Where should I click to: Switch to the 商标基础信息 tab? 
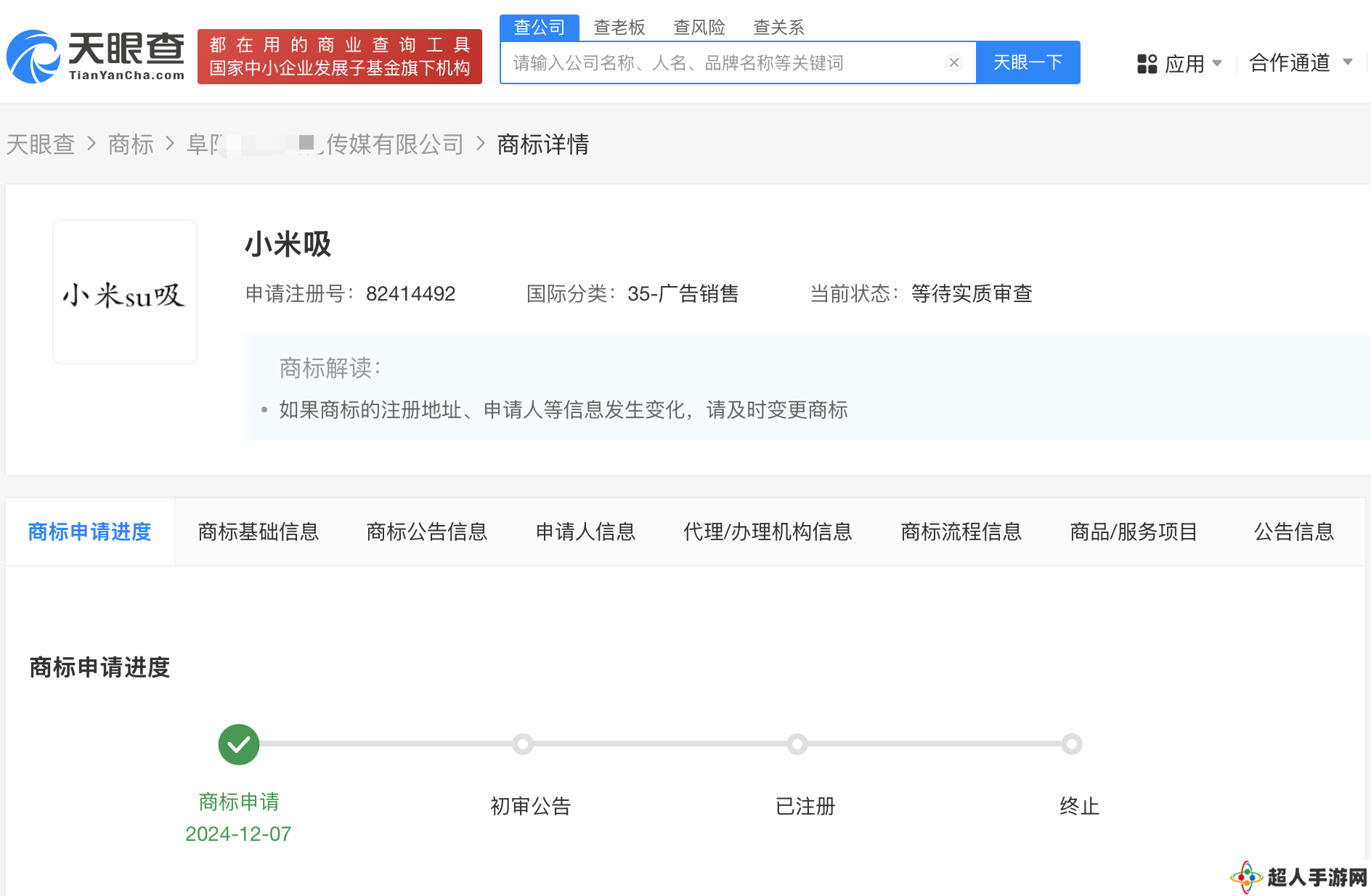(259, 532)
